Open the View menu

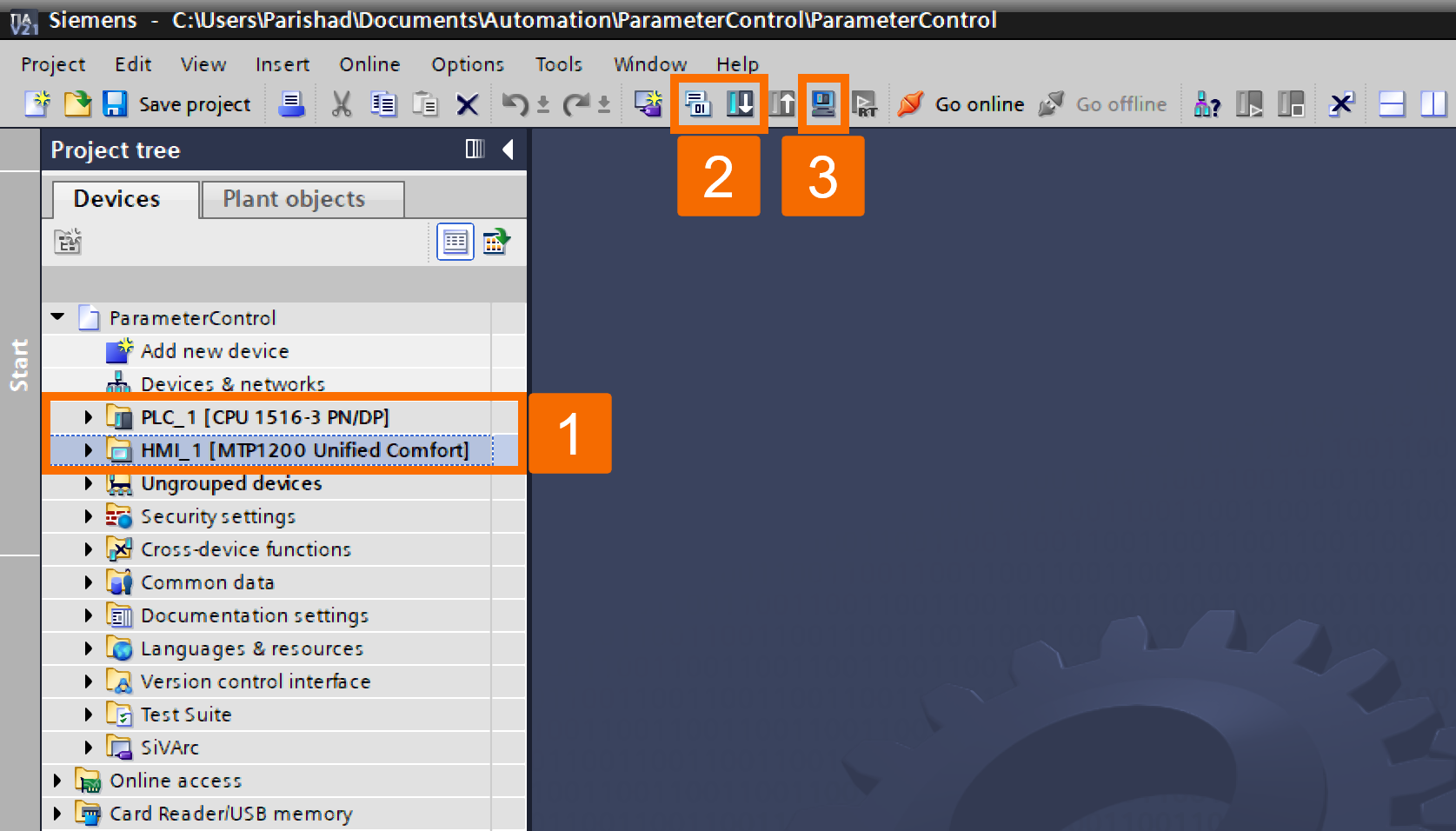[x=203, y=64]
